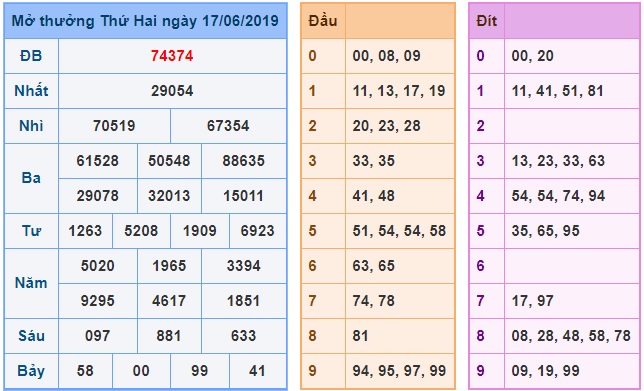644x391 pixels.
Task: Click the Tư row label
Action: pyautogui.click(x=31, y=231)
